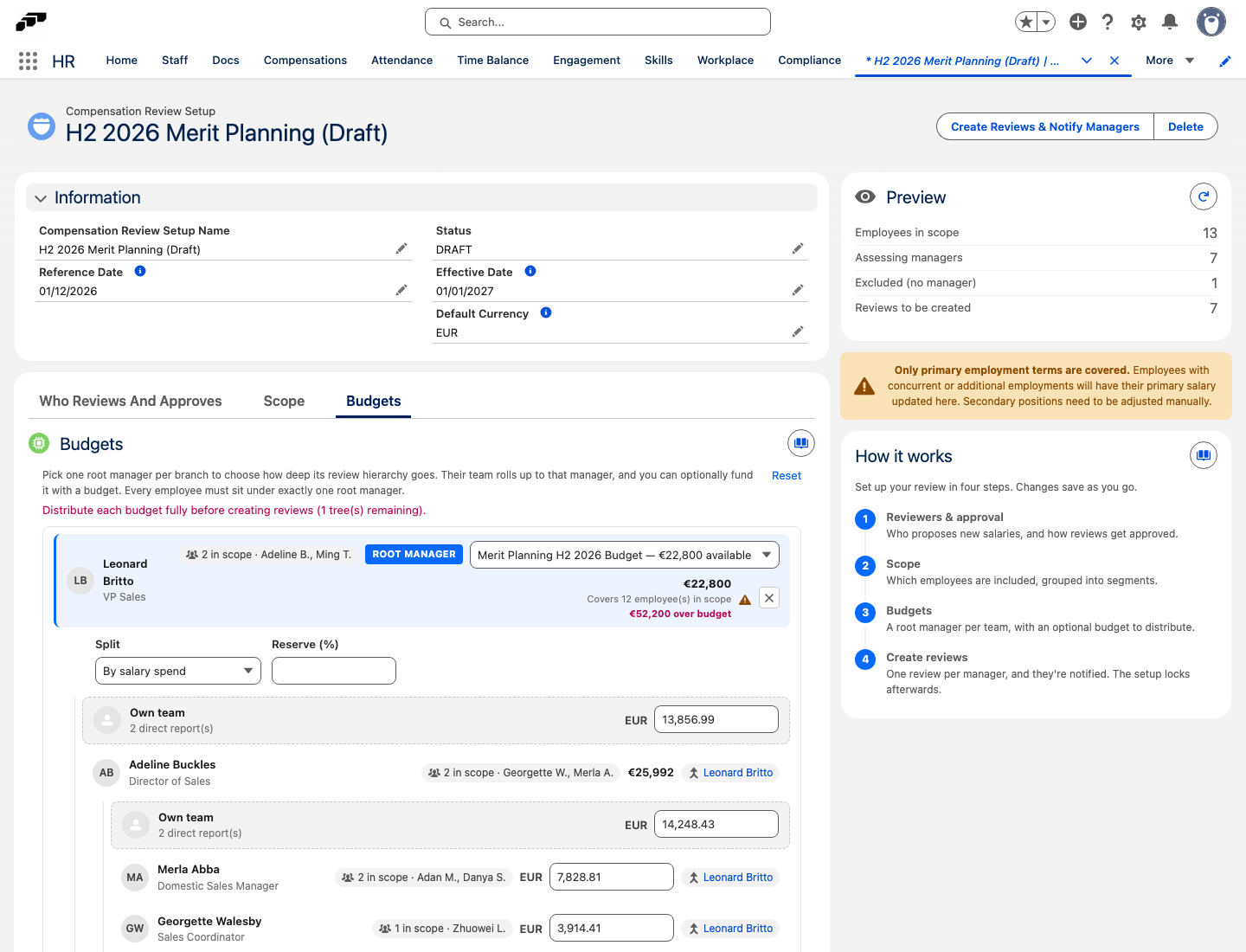
Task: Open the user profile avatar
Action: click(x=1211, y=22)
